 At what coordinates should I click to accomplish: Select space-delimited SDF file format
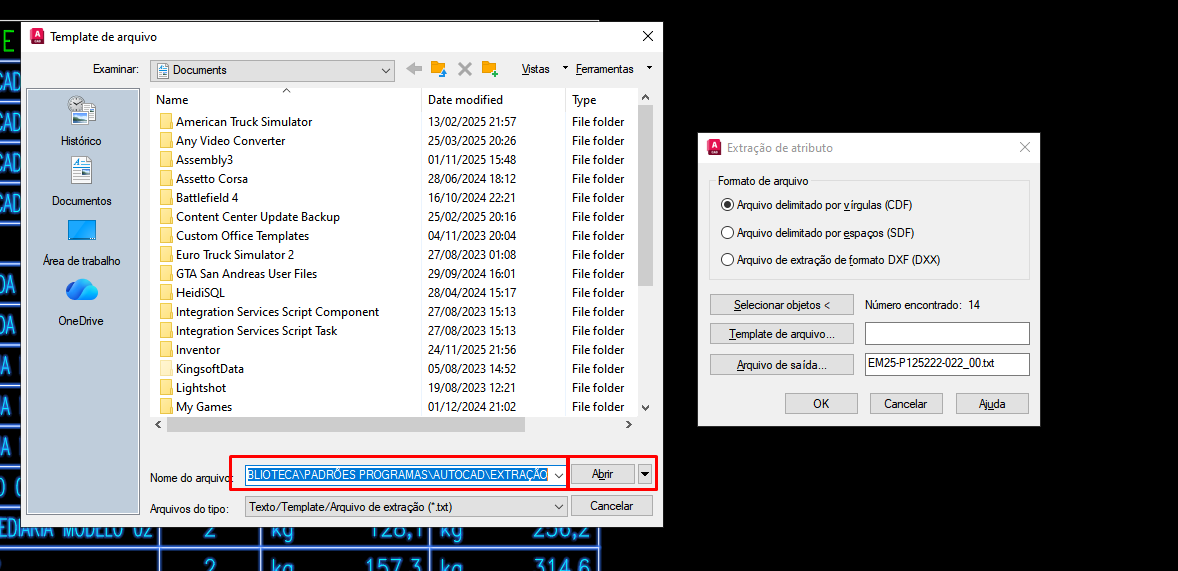[x=728, y=233]
